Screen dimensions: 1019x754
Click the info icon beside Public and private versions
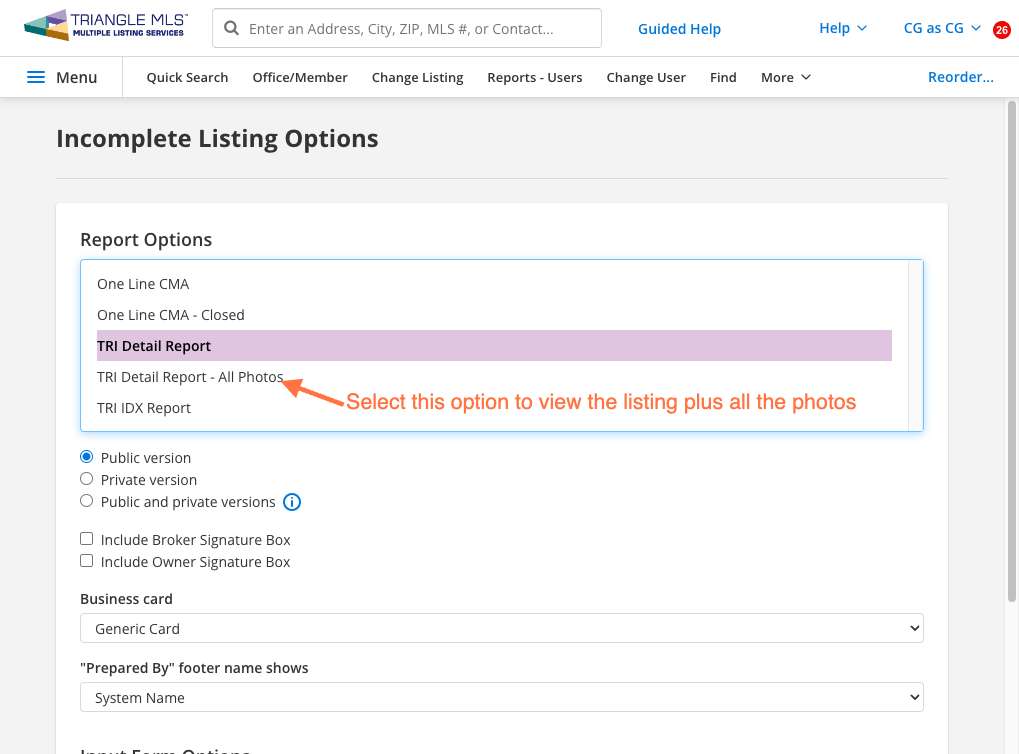292,502
